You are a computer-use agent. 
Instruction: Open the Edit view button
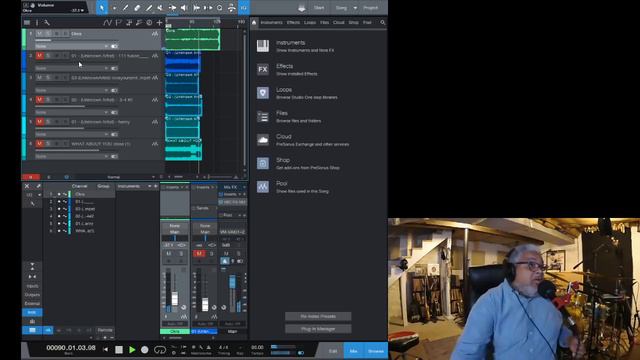pos(333,351)
